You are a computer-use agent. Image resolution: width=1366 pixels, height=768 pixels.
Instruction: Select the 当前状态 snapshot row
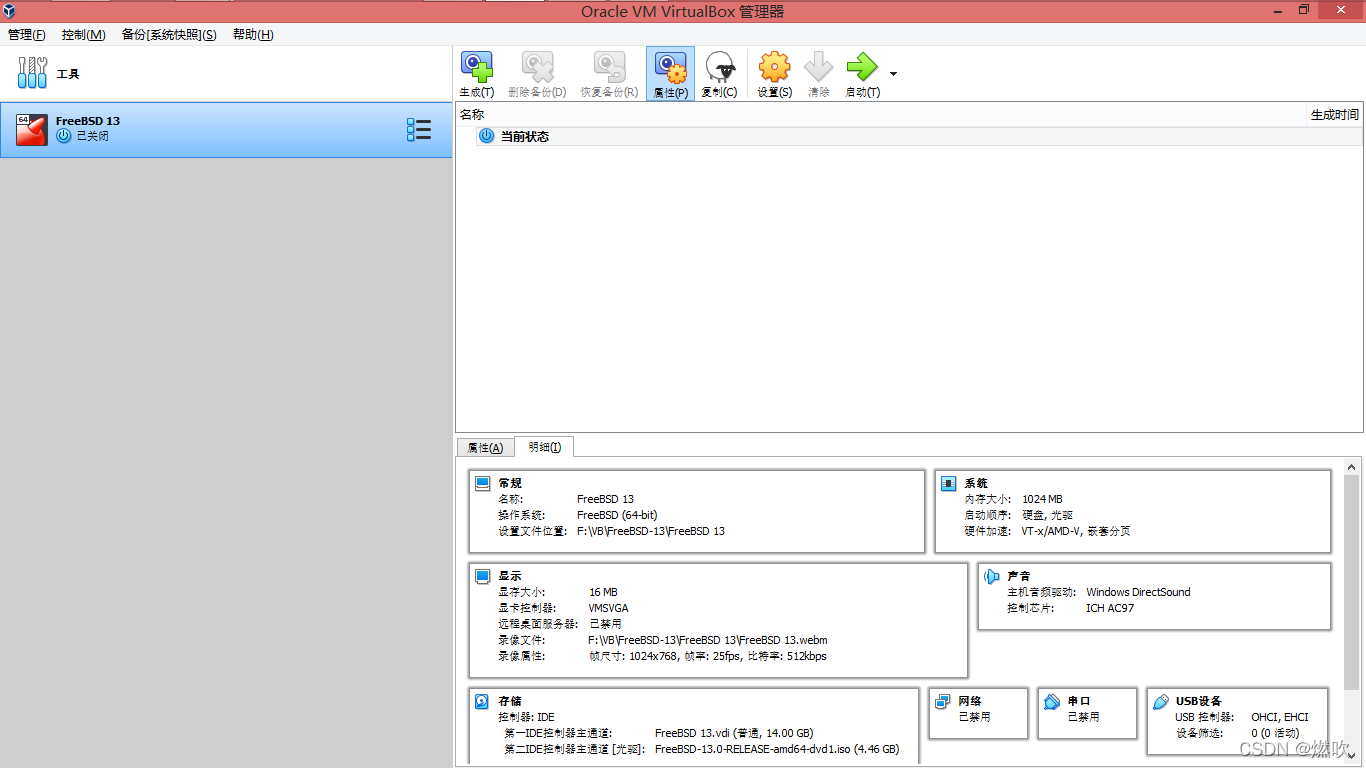point(919,136)
